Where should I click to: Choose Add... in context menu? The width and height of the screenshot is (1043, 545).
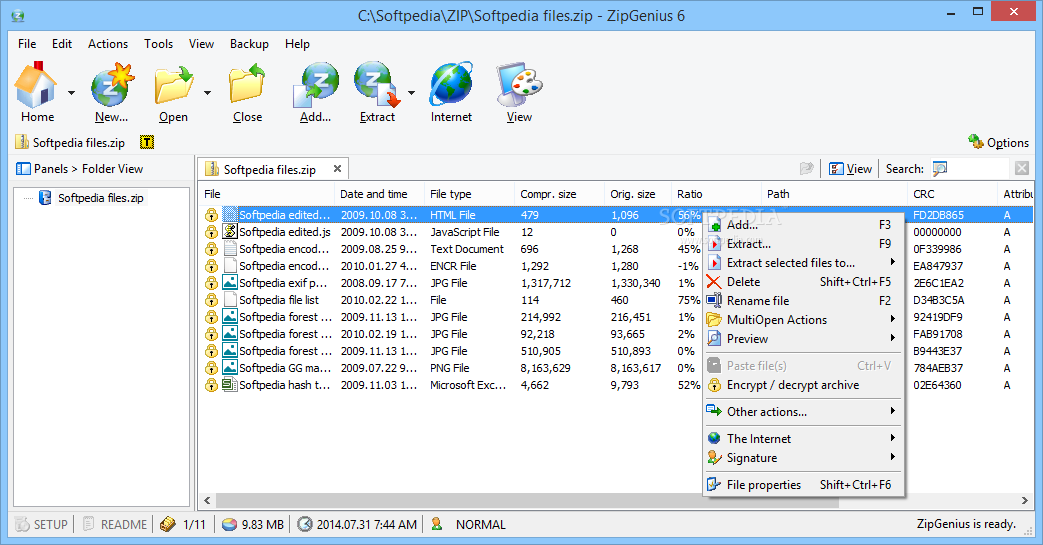pyautogui.click(x=802, y=225)
